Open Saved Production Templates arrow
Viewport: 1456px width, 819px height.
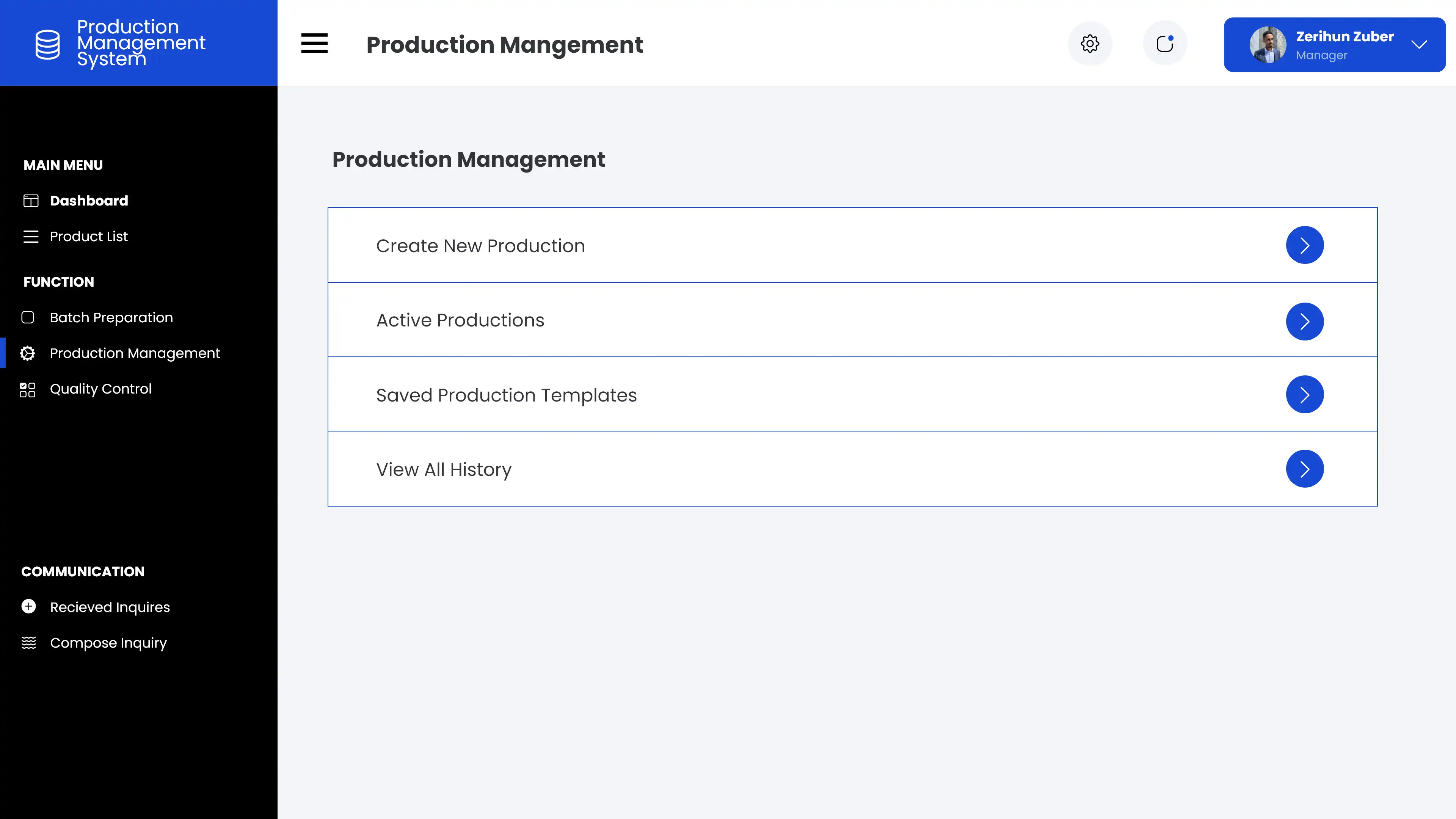[1304, 394]
